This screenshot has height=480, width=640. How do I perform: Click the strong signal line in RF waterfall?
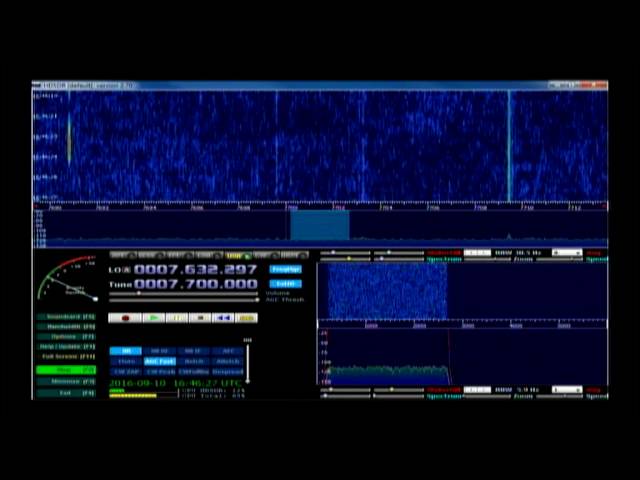pos(509,146)
